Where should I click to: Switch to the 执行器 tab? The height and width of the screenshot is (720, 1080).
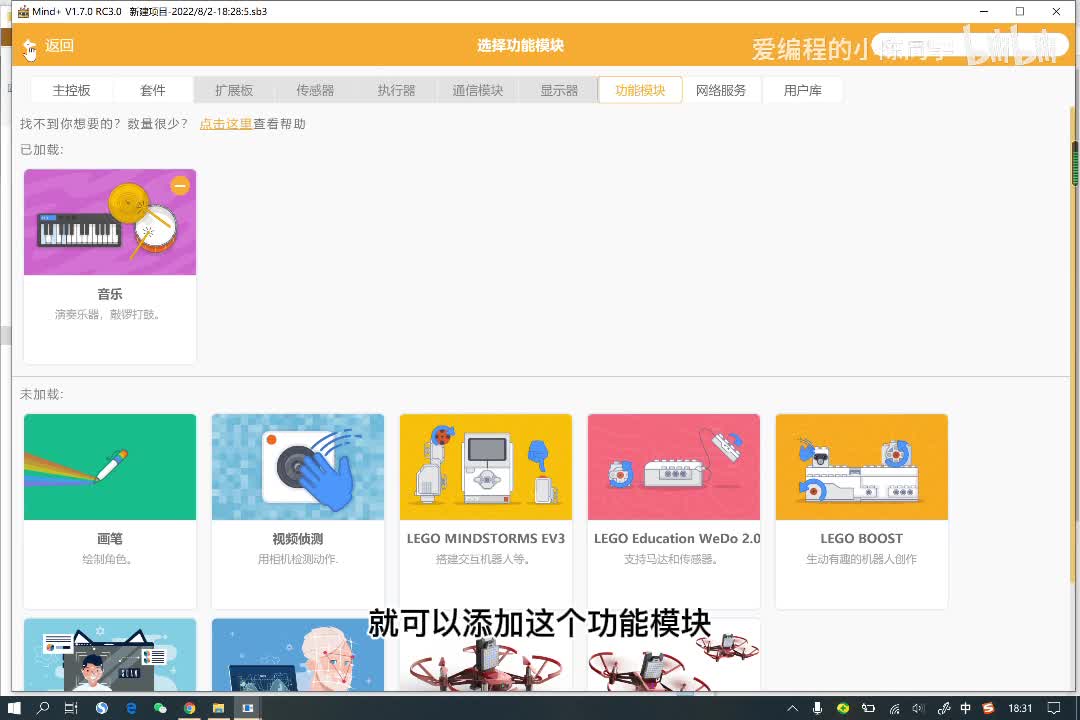coord(397,90)
